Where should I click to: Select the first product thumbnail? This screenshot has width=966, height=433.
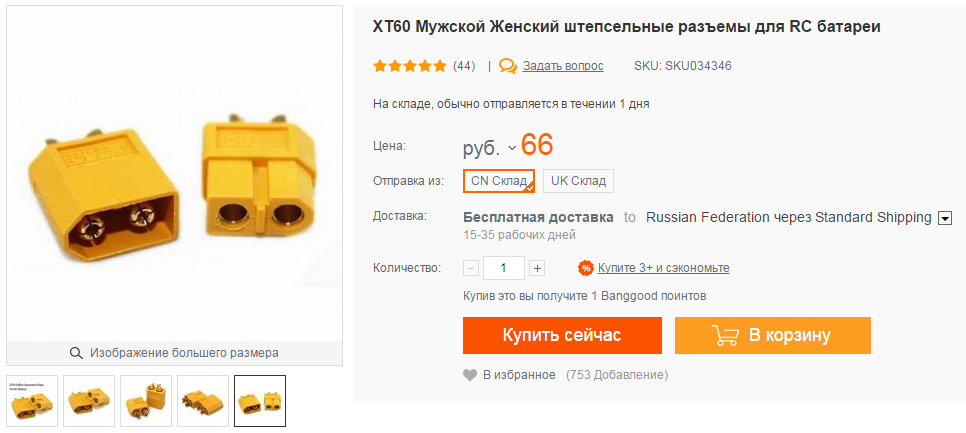[32, 401]
